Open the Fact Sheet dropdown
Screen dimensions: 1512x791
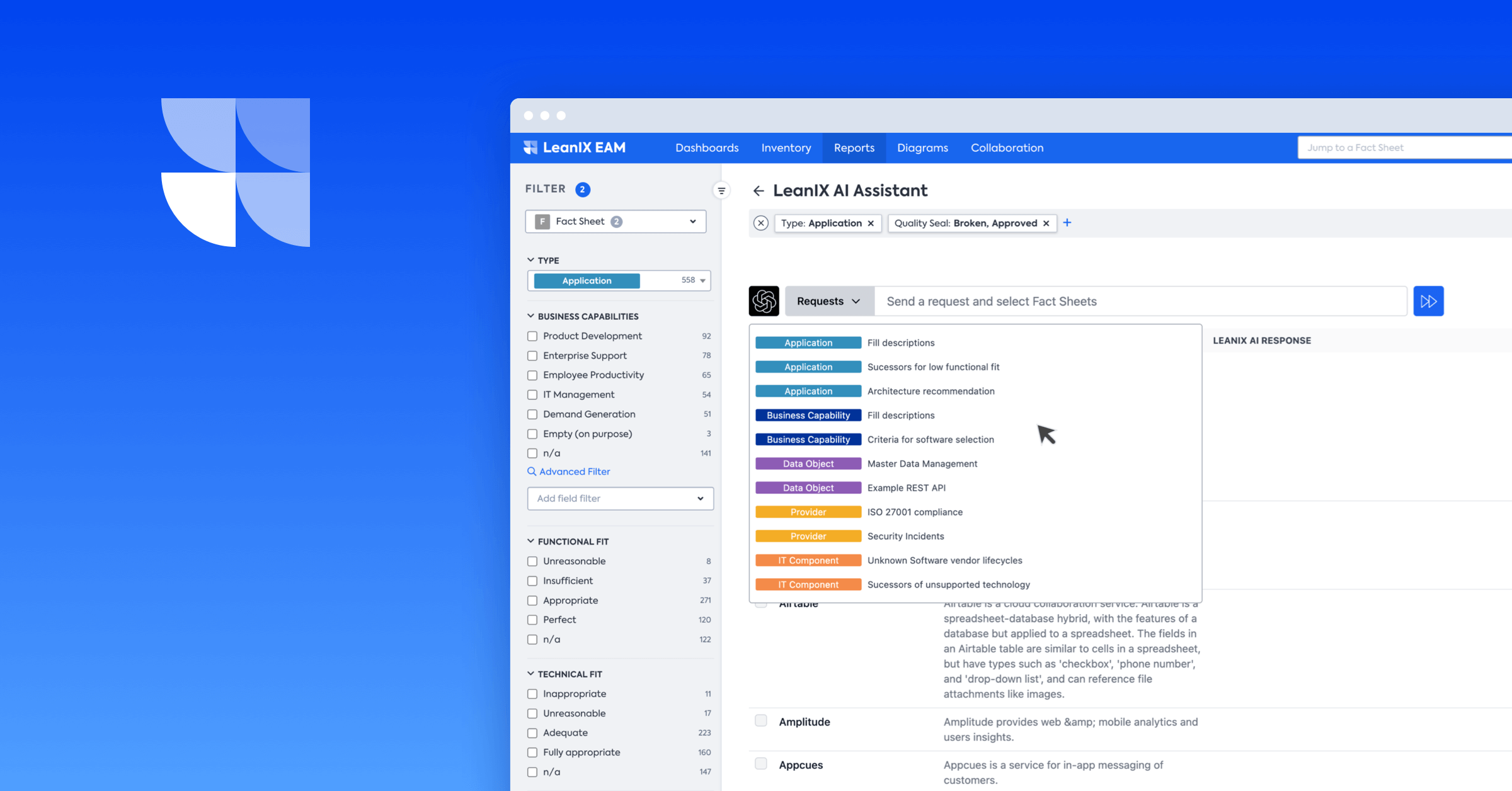(x=616, y=222)
